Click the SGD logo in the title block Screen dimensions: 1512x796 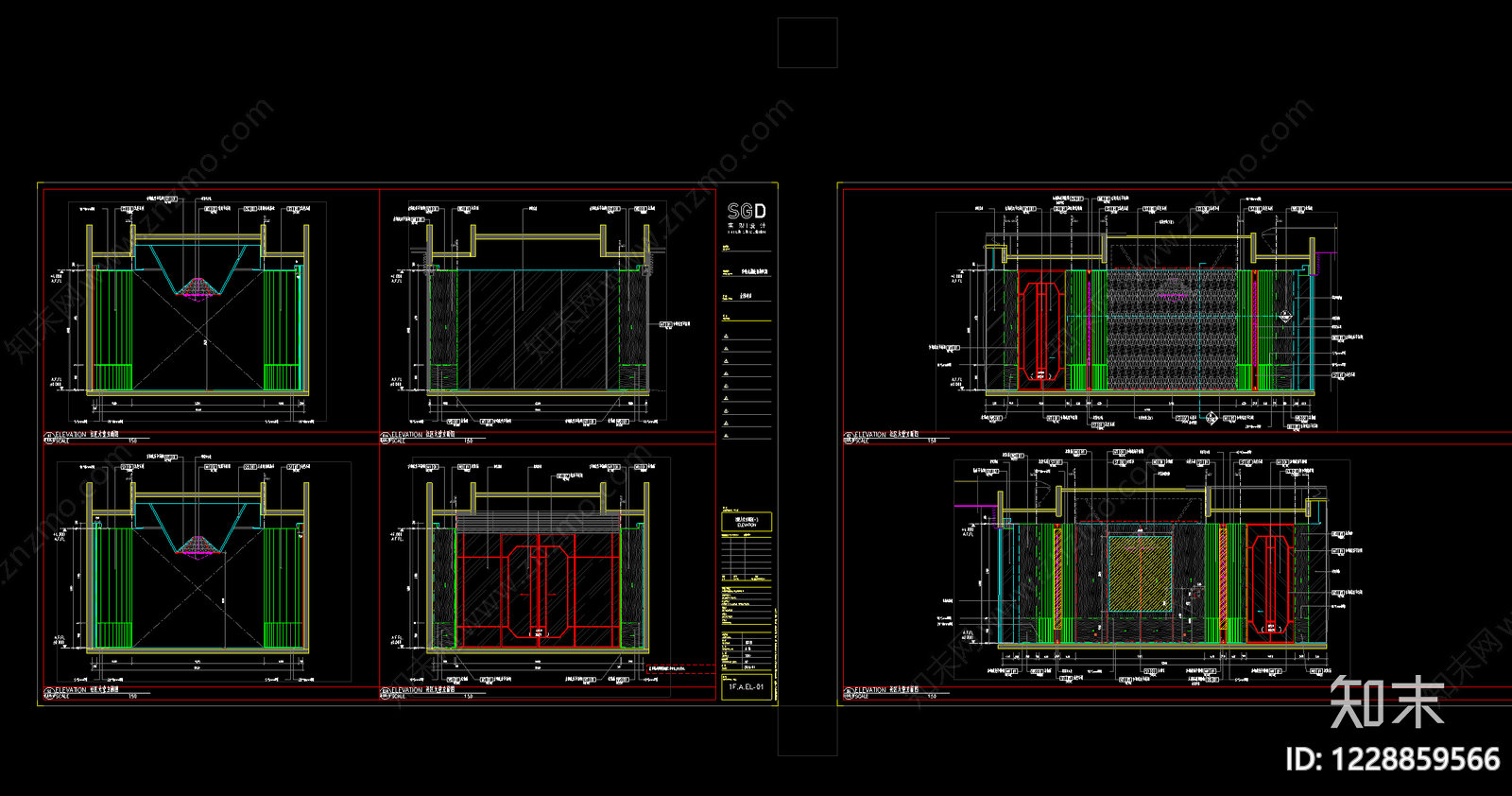(747, 211)
